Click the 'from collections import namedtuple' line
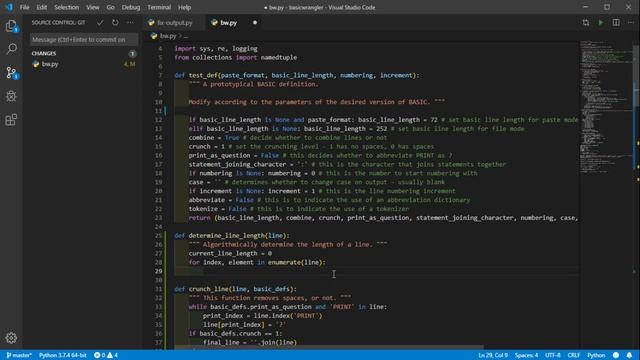 pos(236,58)
